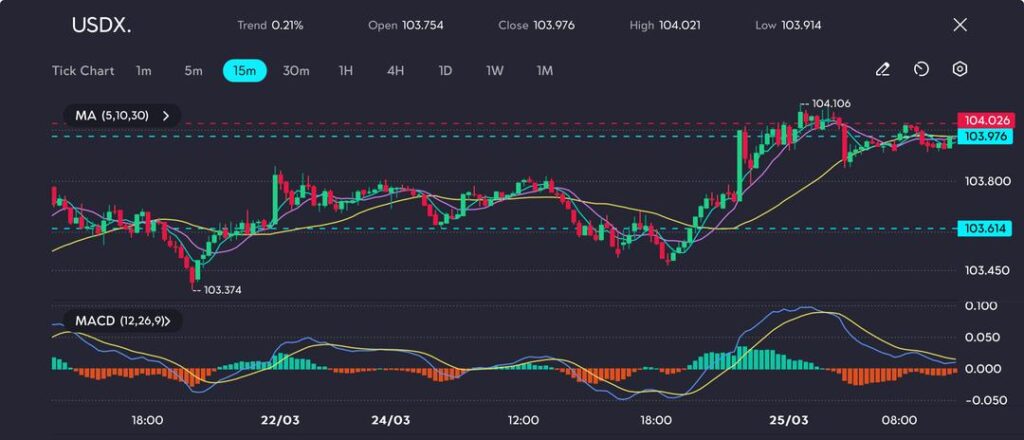Choose the 4H timeframe
Image resolution: width=1024 pixels, height=440 pixels.
coord(395,71)
